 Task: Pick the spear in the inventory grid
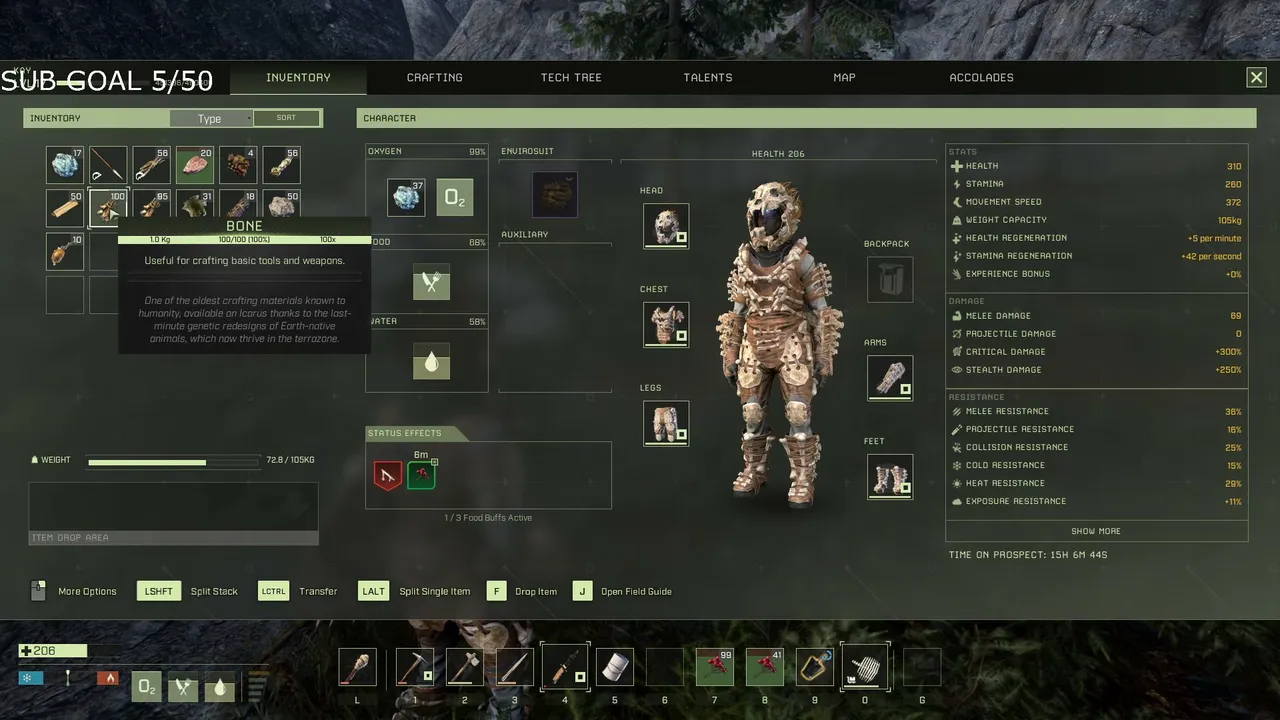point(108,165)
